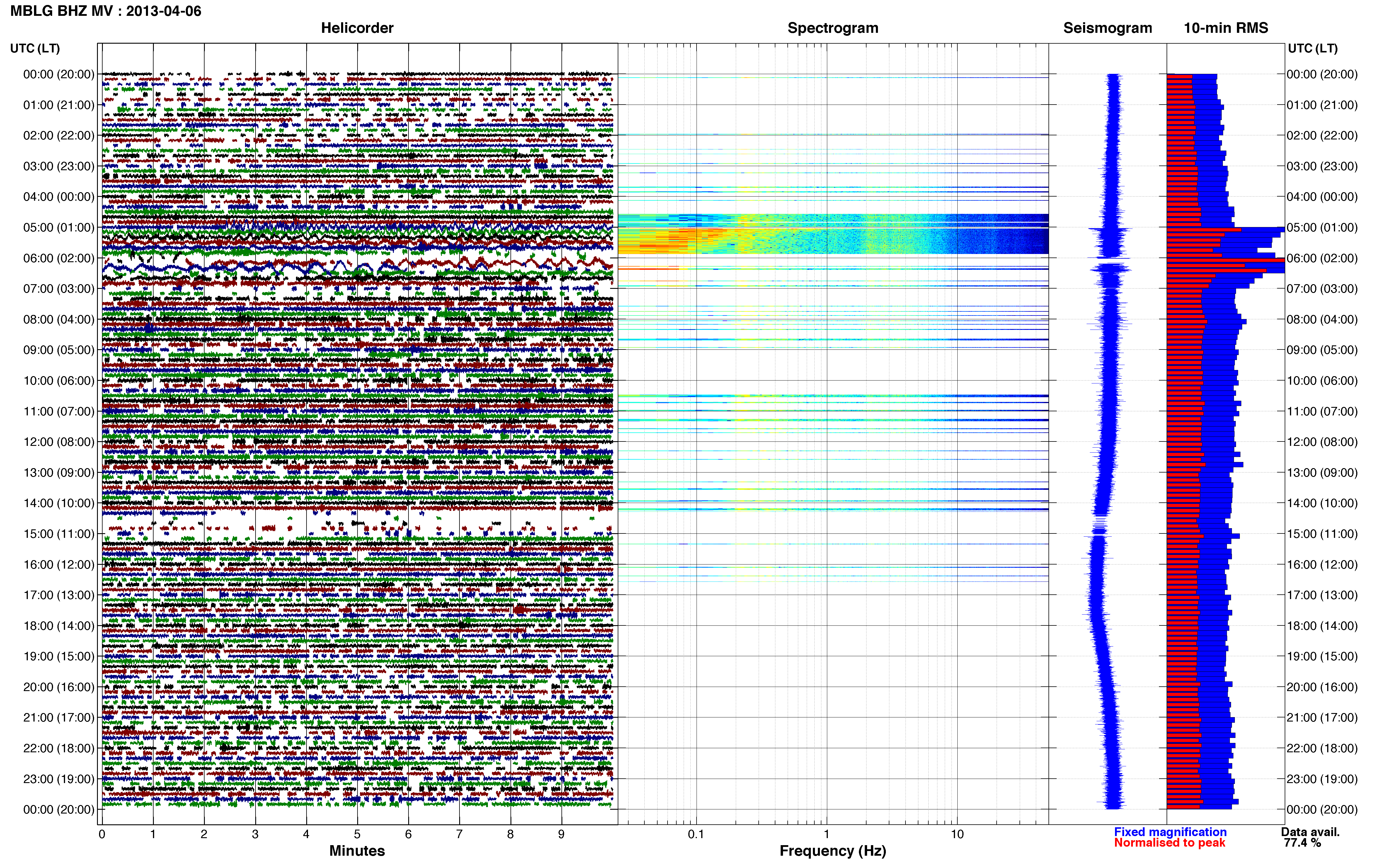Select the Spectrogram panel heading
Image resolution: width=1389 pixels, height=868 pixels.
click(833, 28)
